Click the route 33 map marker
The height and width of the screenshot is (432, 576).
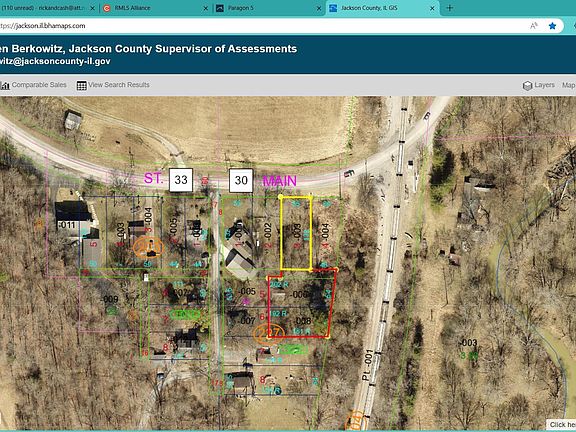tap(181, 180)
